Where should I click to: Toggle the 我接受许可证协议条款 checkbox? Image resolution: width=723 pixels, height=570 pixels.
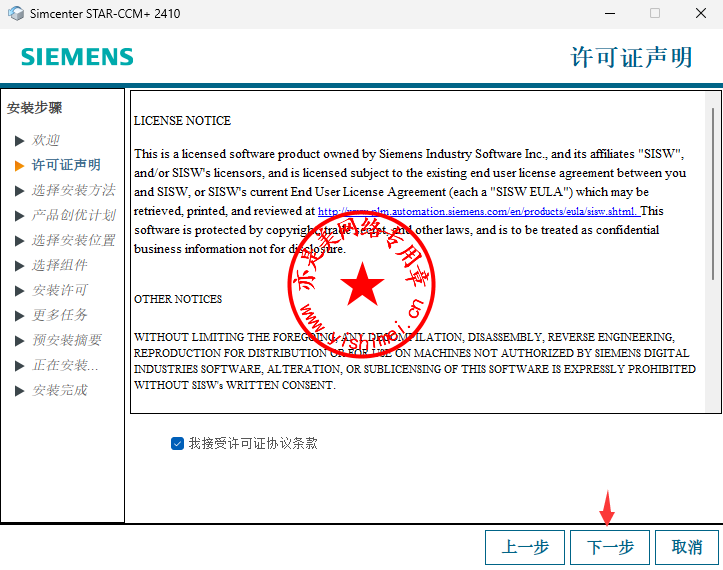178,443
